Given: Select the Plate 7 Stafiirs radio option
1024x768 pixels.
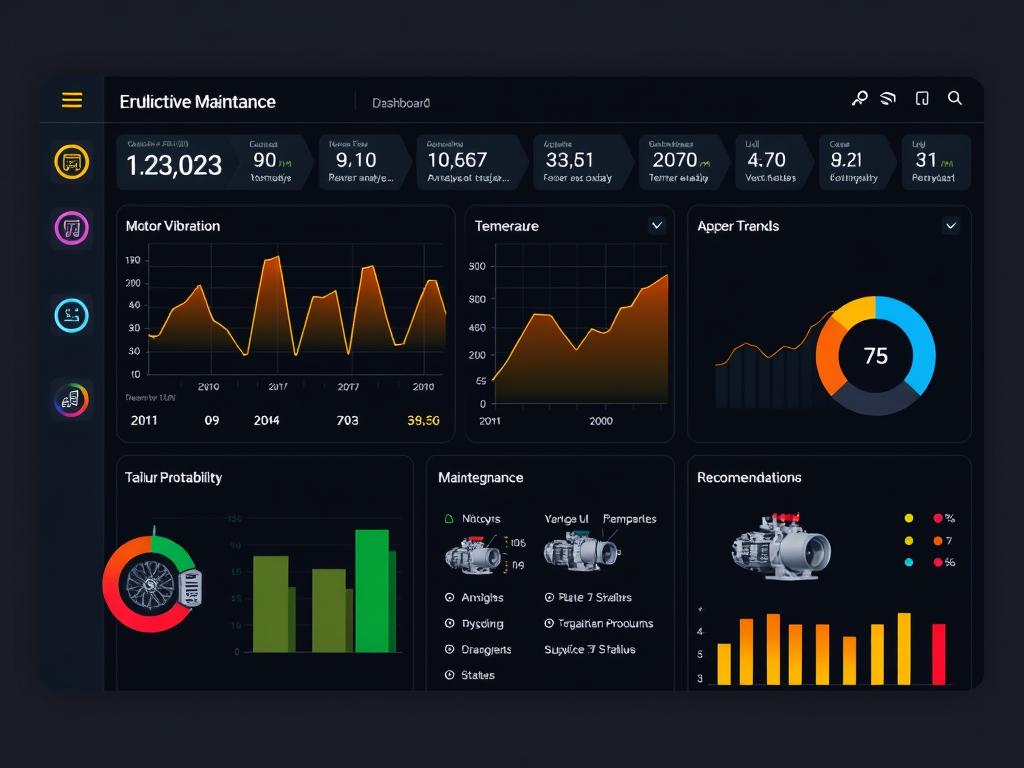Looking at the screenshot, I should pos(550,597).
